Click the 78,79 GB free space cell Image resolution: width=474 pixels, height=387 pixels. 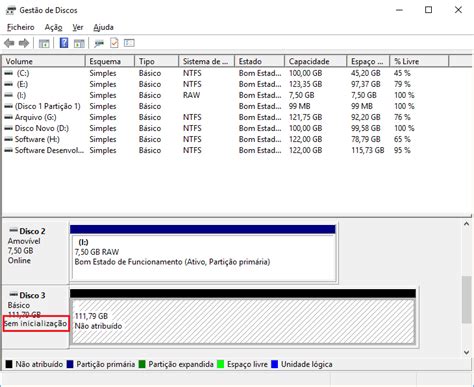(x=366, y=139)
